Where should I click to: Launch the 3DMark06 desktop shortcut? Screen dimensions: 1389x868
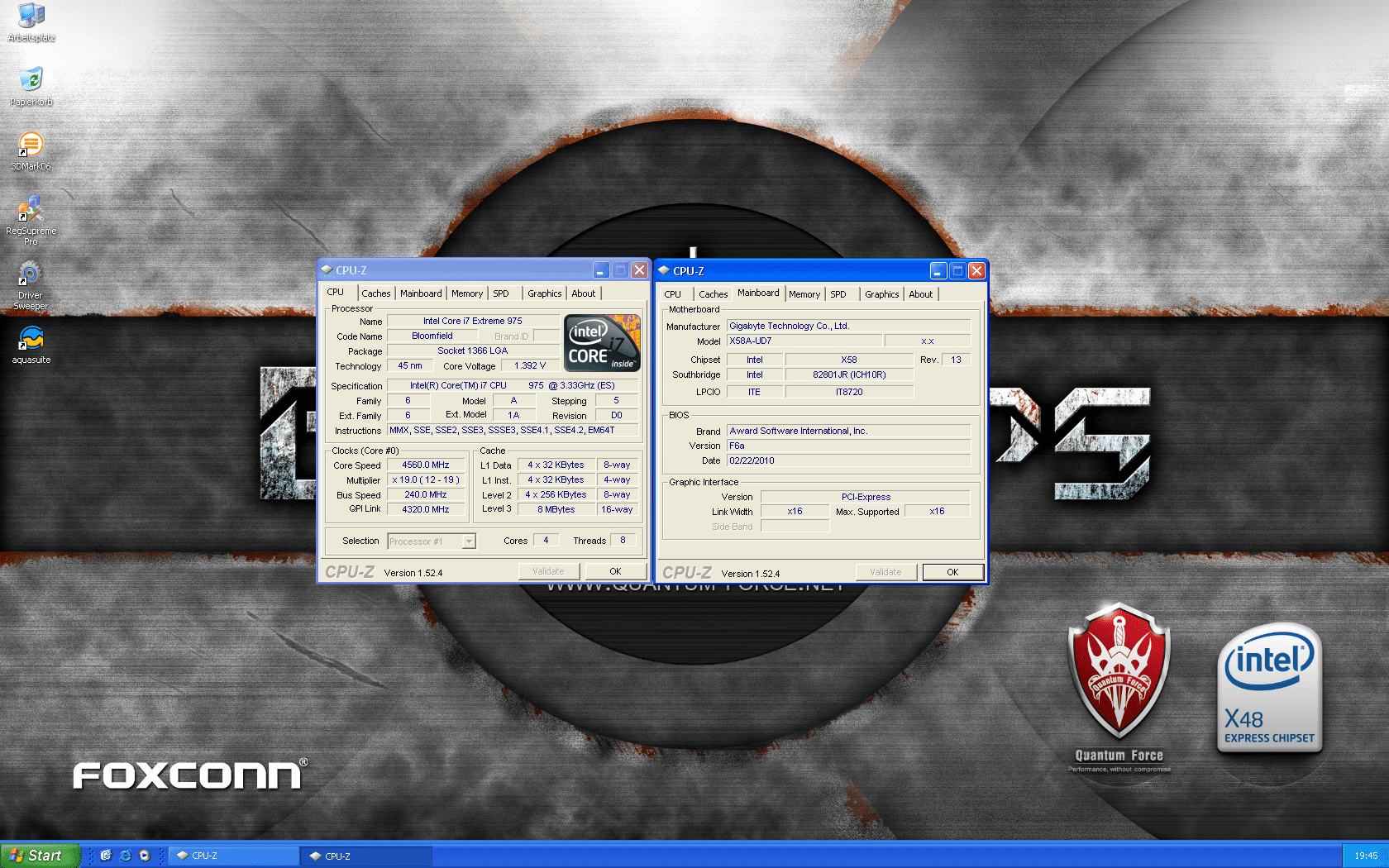tap(31, 151)
